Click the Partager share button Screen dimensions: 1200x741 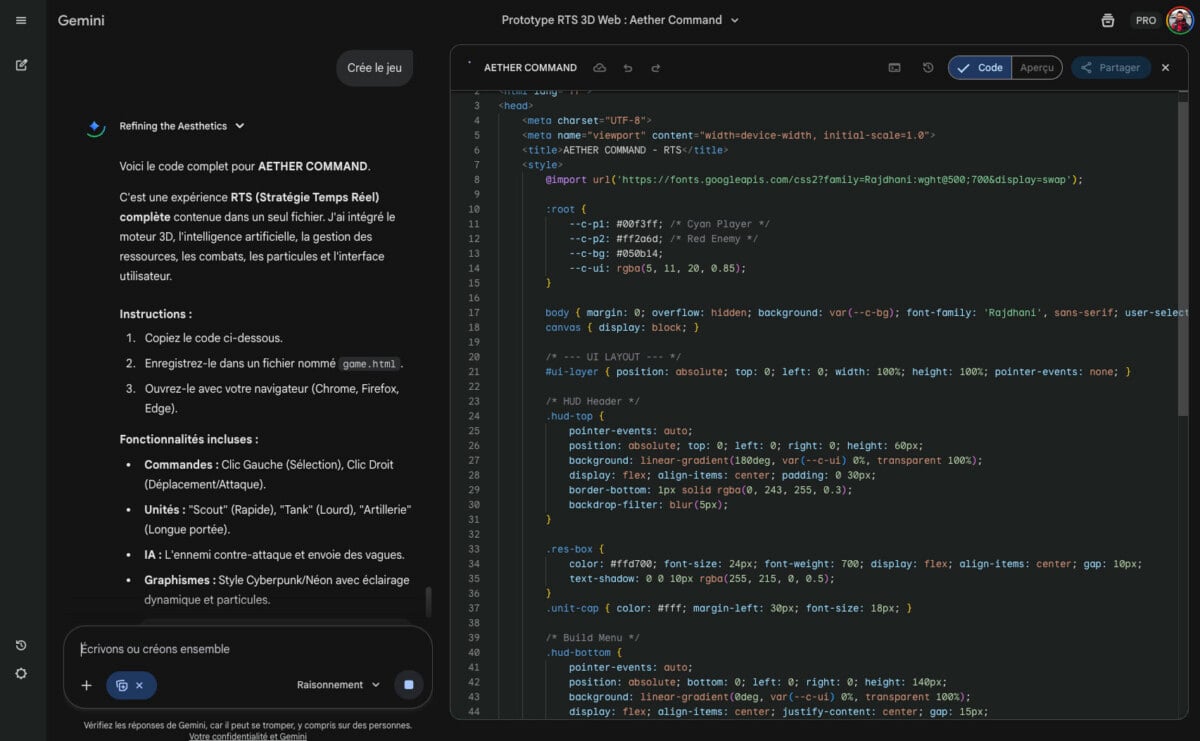pyautogui.click(x=1110, y=68)
